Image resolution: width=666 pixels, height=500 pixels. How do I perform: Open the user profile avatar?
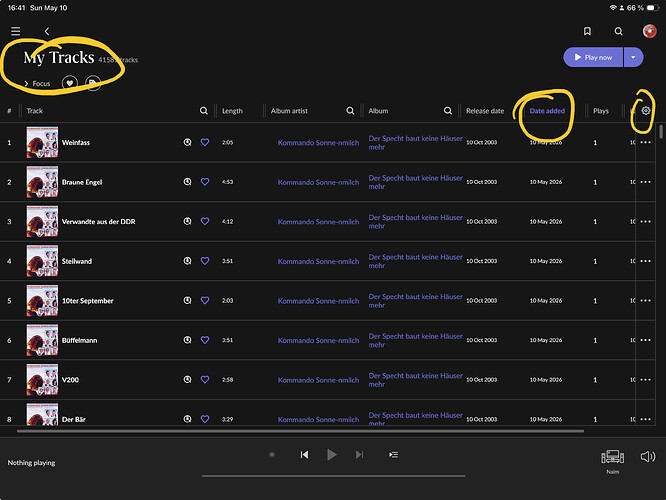pyautogui.click(x=649, y=31)
